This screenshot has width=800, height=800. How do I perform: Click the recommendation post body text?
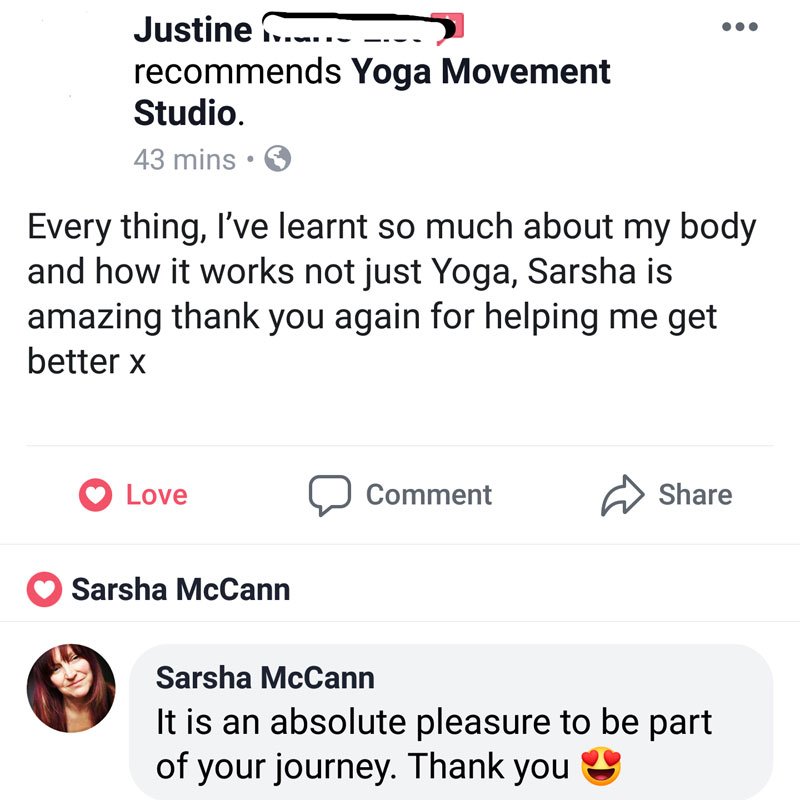(x=391, y=294)
